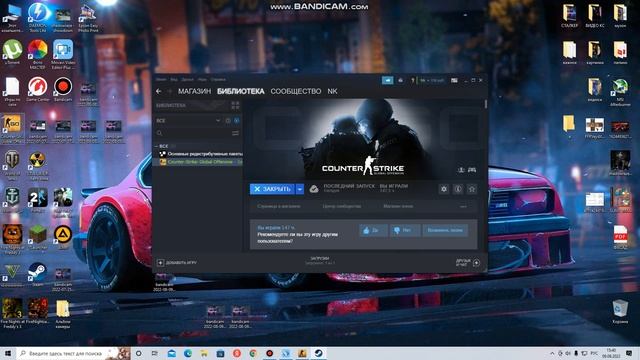Click the blue ЗАКРЫТЬ button
640x360 pixels.
[x=272, y=189]
